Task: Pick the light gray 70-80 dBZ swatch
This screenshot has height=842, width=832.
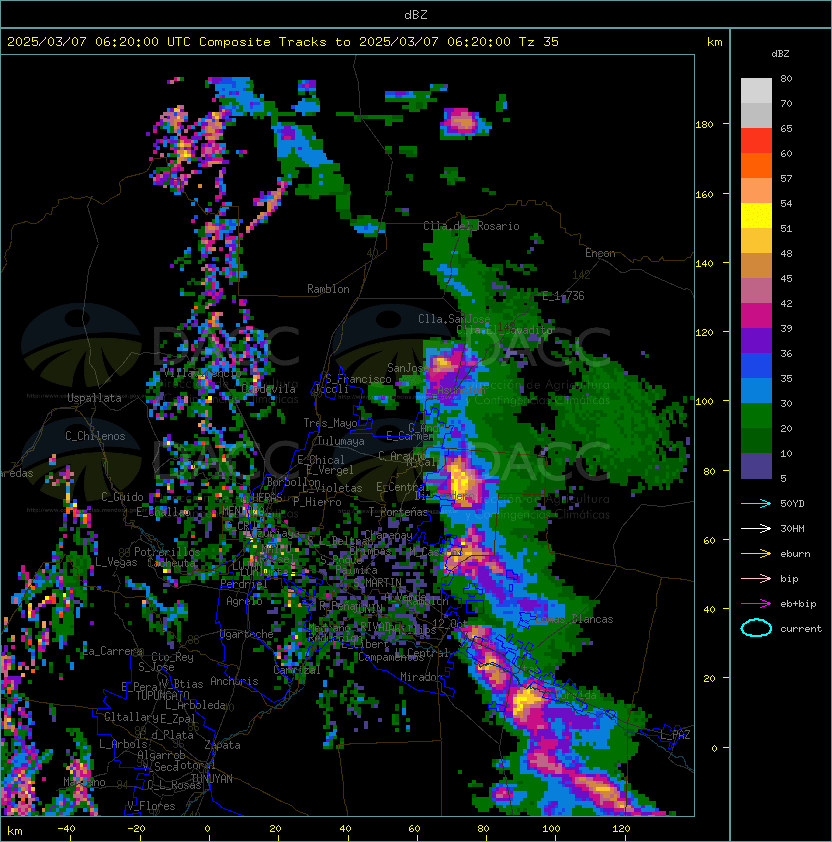Action: [x=756, y=90]
